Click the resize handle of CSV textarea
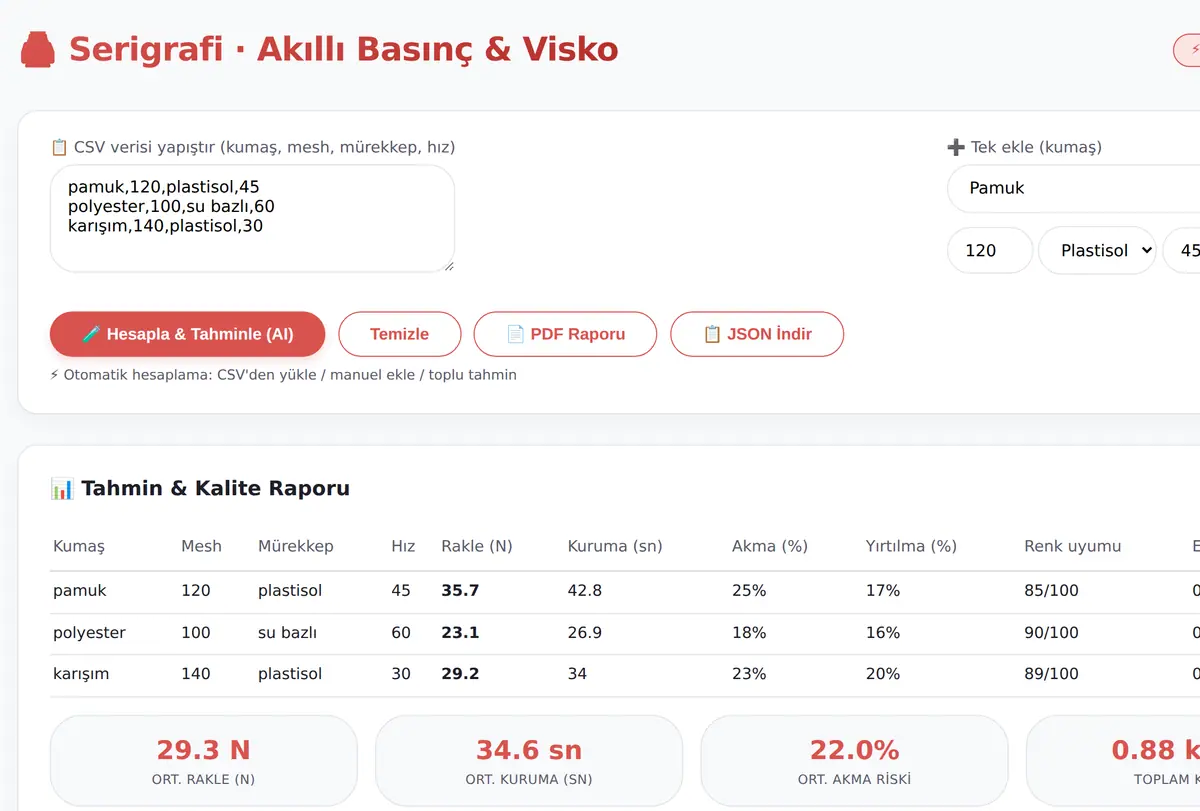The image size is (1200, 811). tap(448, 266)
